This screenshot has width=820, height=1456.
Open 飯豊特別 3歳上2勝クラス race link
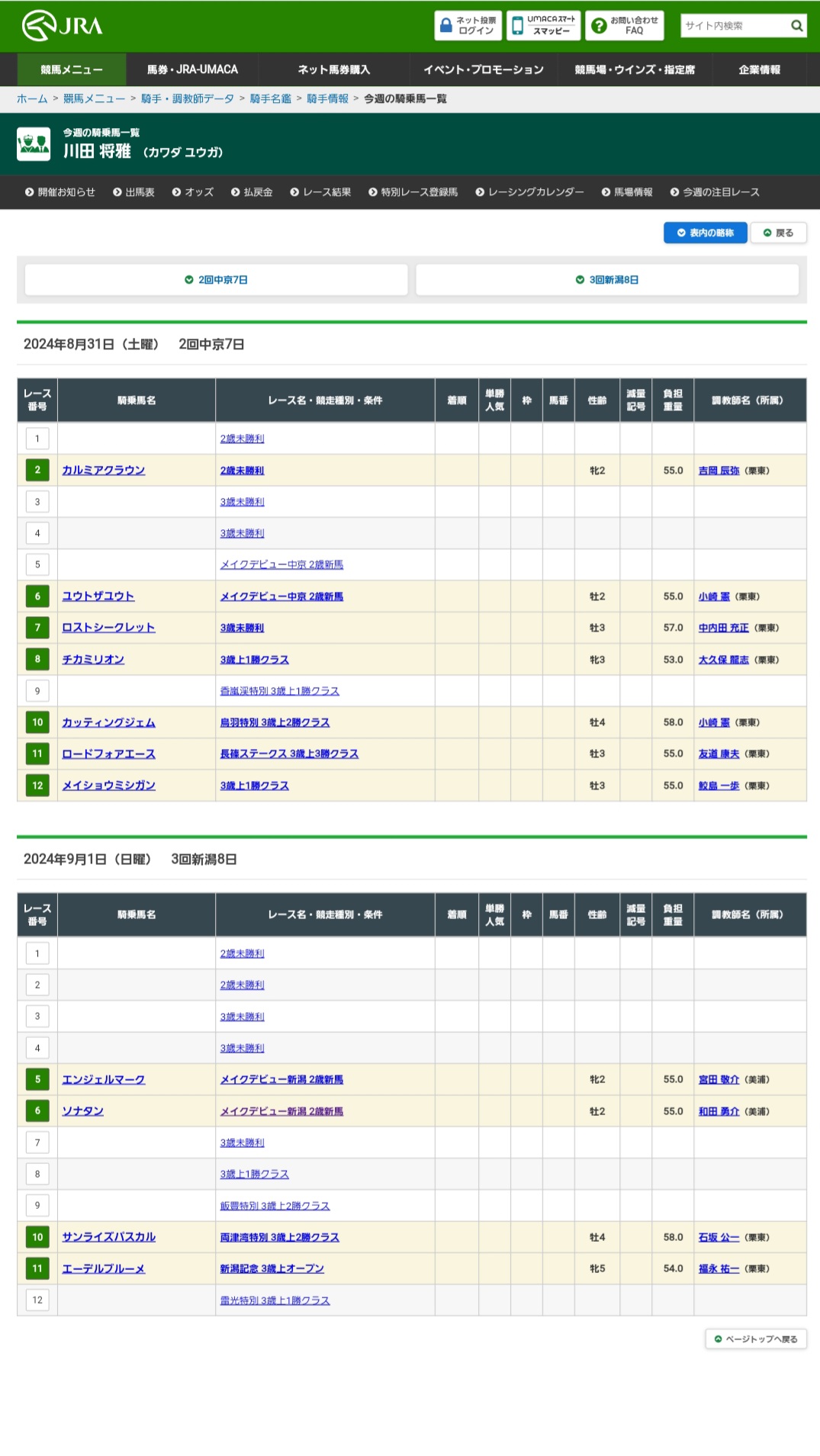(x=275, y=1206)
